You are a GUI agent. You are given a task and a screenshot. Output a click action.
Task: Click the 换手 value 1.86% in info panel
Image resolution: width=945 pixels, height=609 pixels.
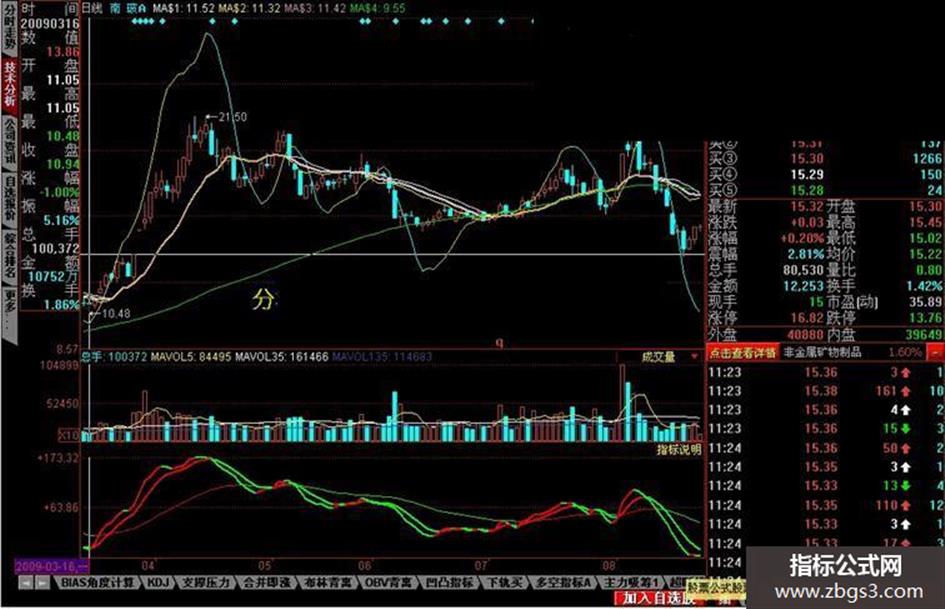click(62, 304)
